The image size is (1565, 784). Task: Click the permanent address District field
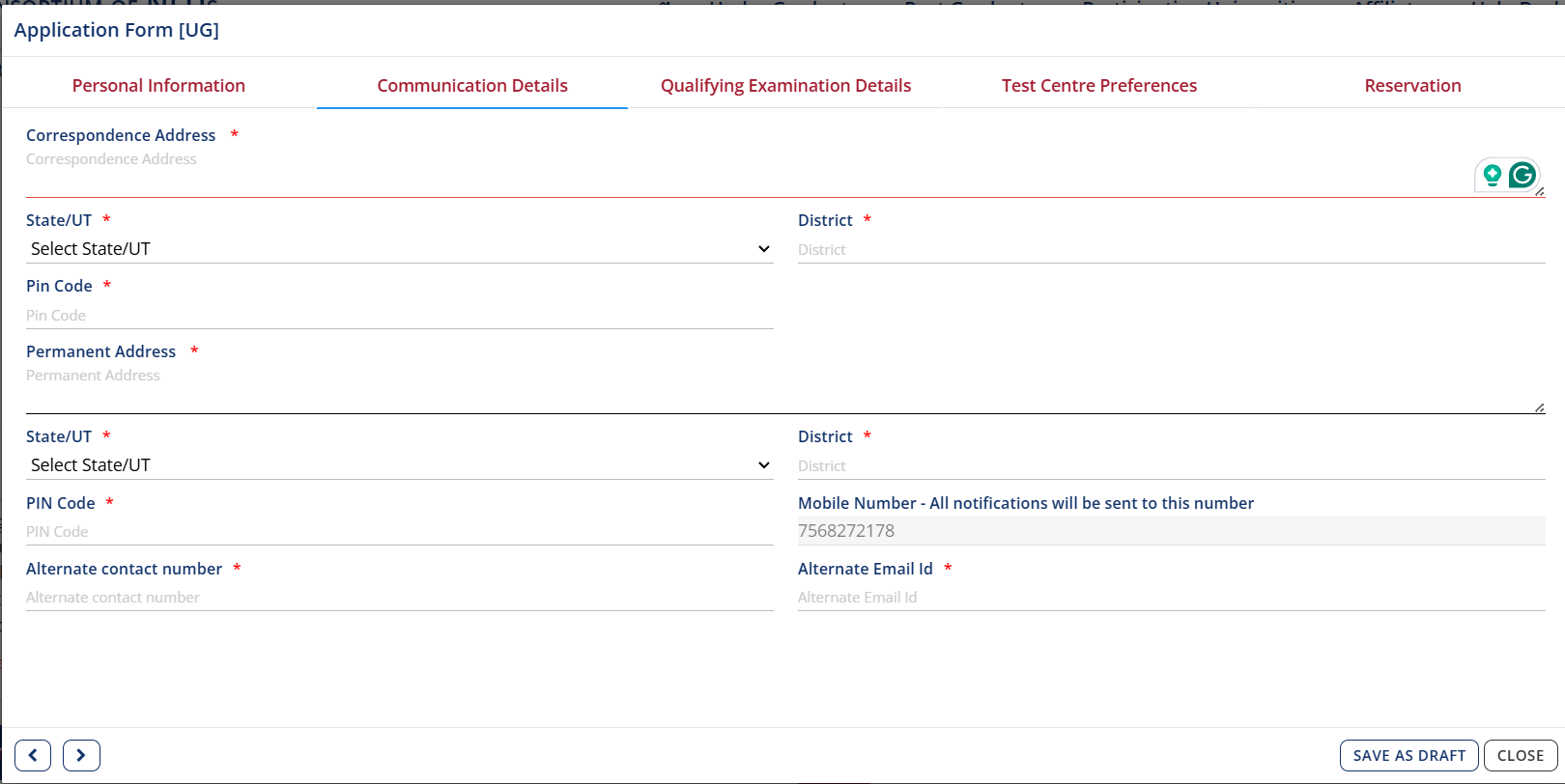(1172, 465)
